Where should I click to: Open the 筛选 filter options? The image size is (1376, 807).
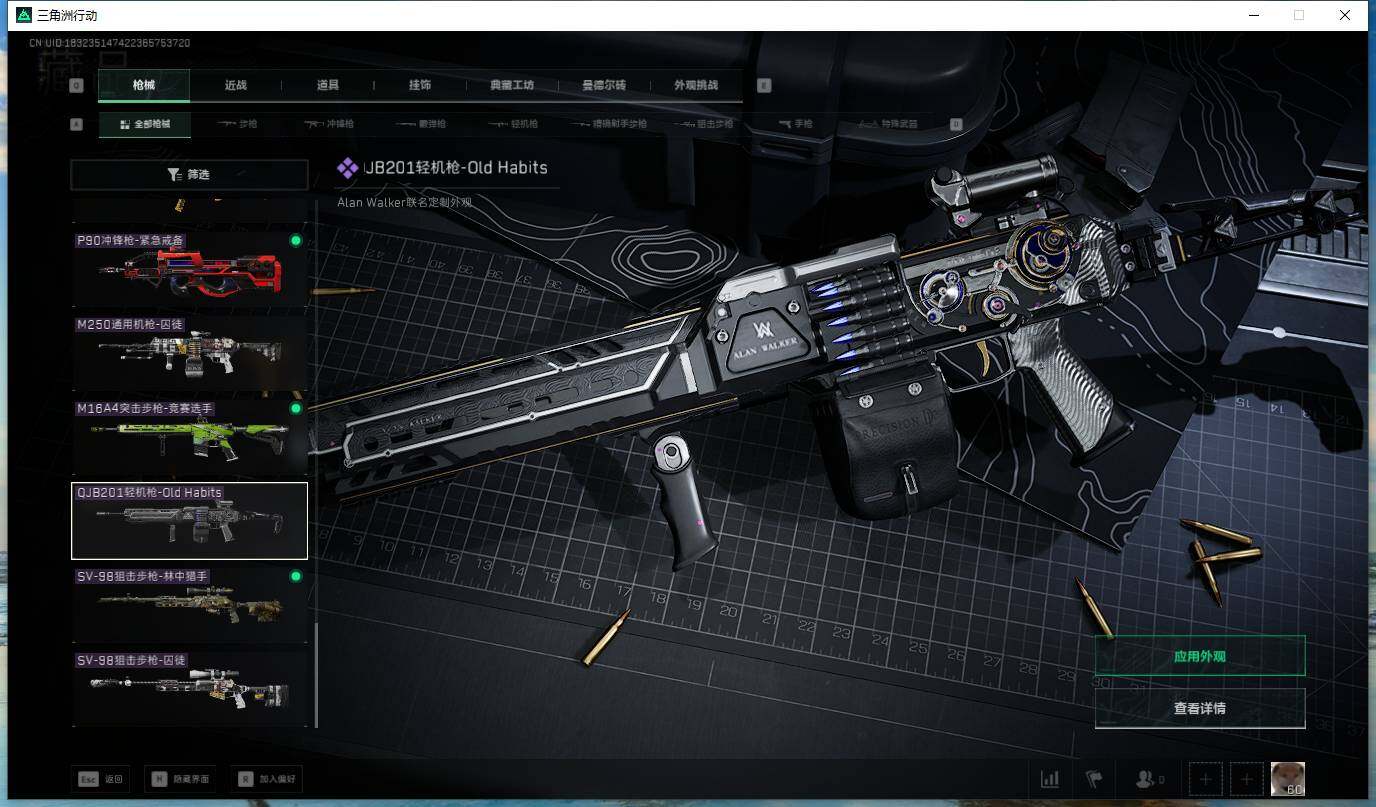[x=189, y=175]
